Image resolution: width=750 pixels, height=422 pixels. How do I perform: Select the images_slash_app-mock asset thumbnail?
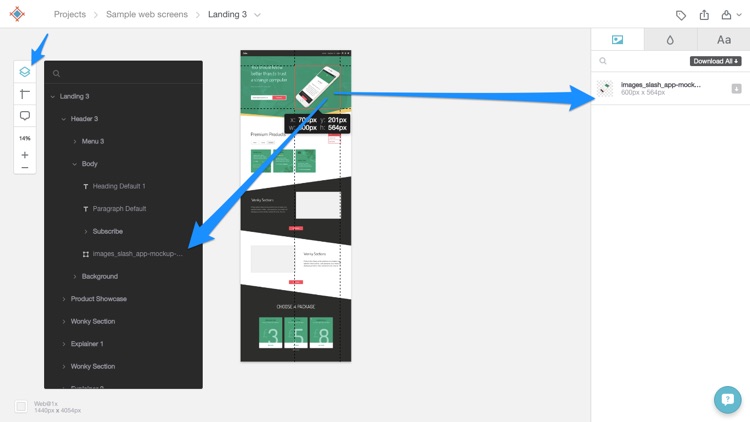[605, 89]
